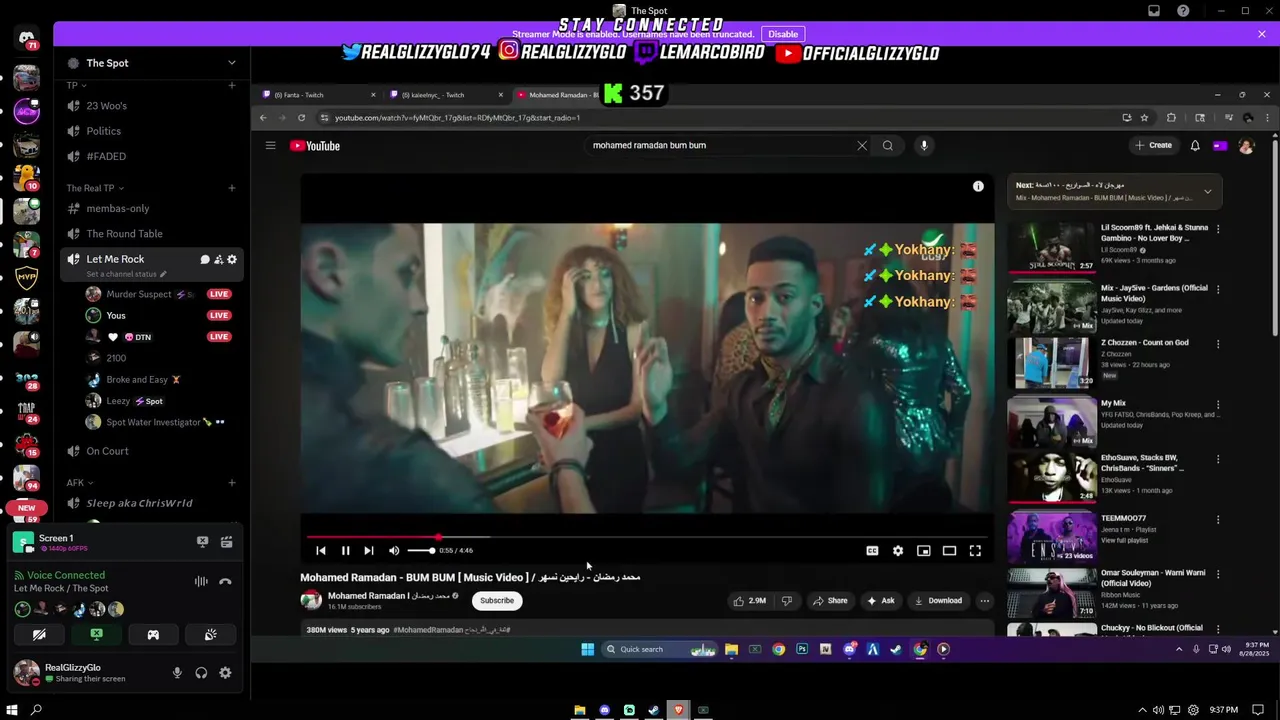The width and height of the screenshot is (1280, 720).
Task: Open more actions ellipsis under video
Action: (985, 601)
